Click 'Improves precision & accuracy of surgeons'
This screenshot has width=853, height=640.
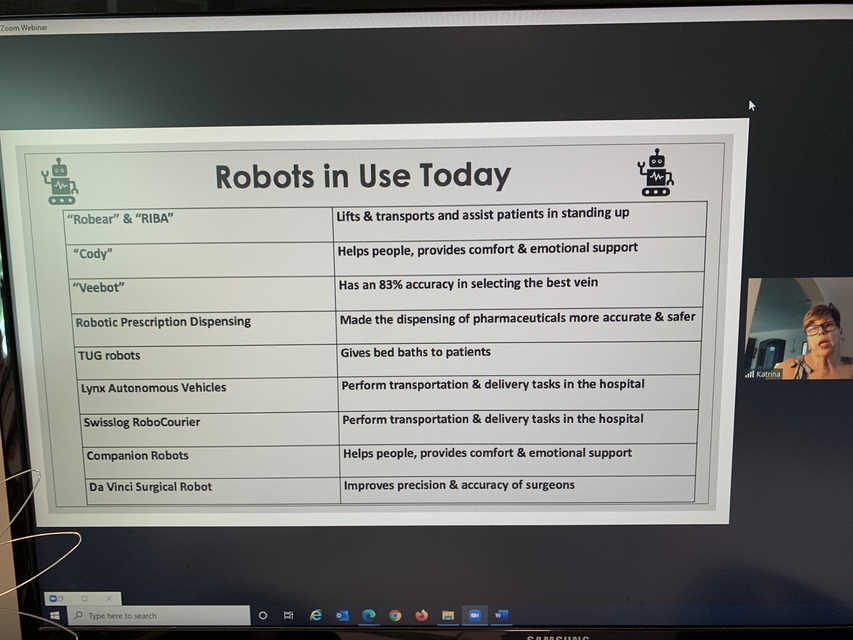point(459,484)
